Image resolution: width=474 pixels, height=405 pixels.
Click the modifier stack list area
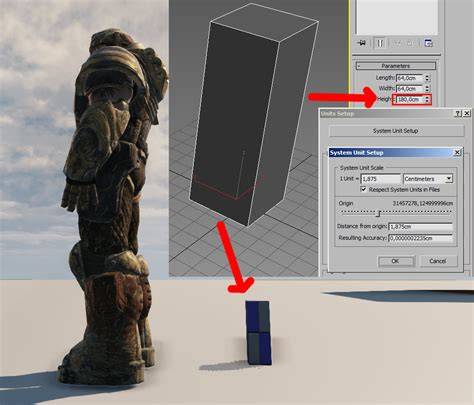(397, 17)
